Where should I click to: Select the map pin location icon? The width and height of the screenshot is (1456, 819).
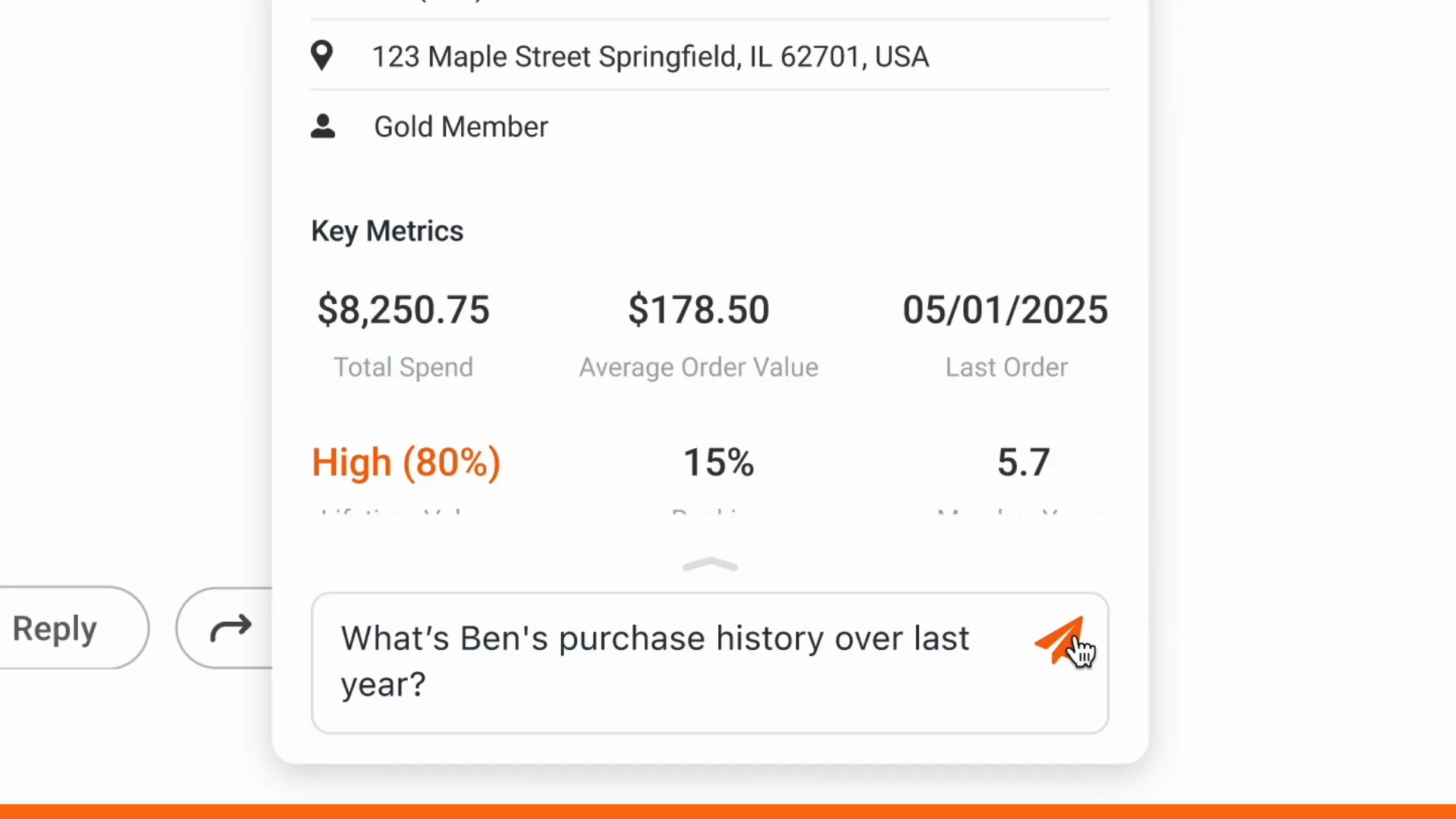[x=322, y=56]
